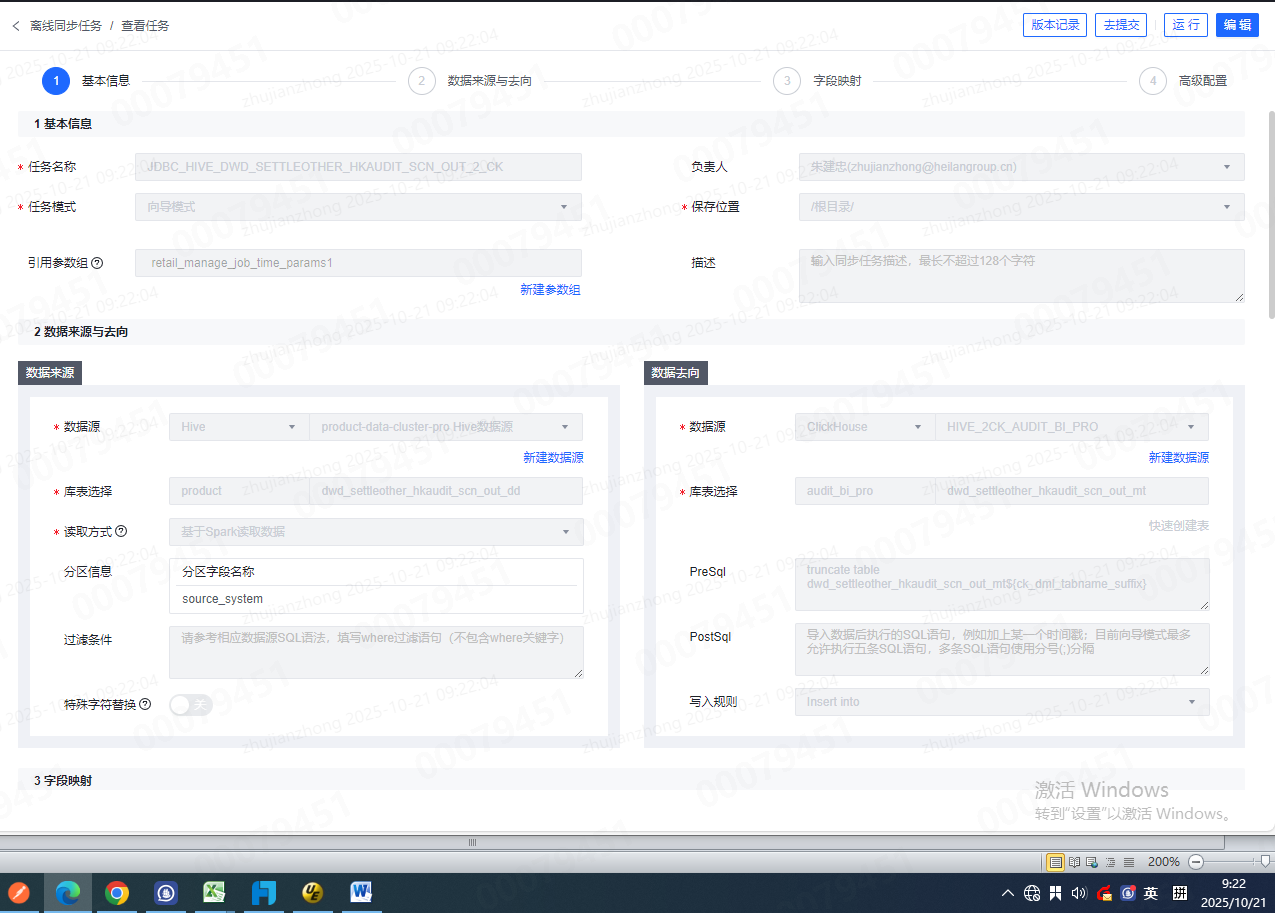Click the 新建参数组 link
Screen dimensions: 1275x913
[x=550, y=290]
